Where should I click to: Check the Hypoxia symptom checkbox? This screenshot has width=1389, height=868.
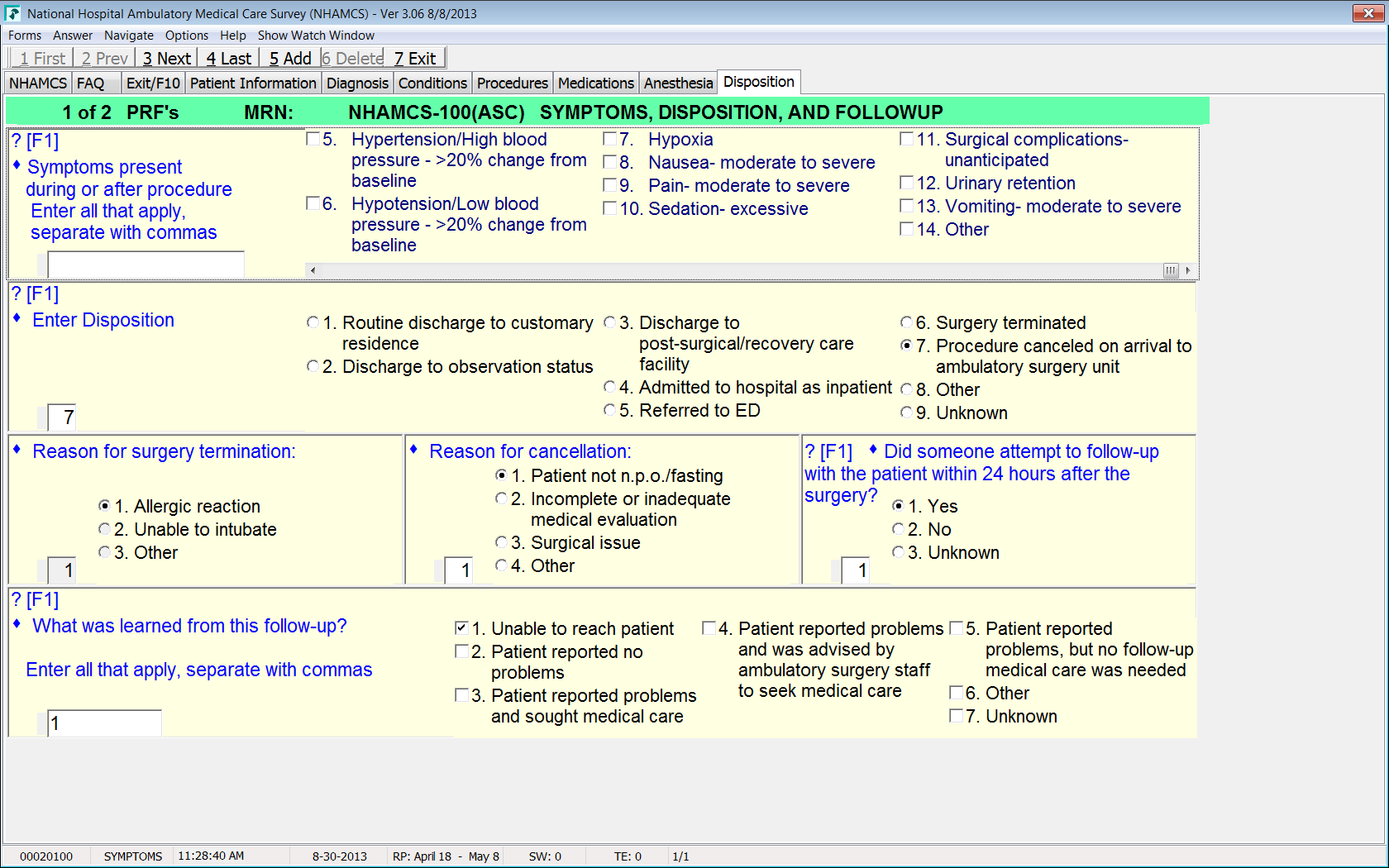(610, 139)
